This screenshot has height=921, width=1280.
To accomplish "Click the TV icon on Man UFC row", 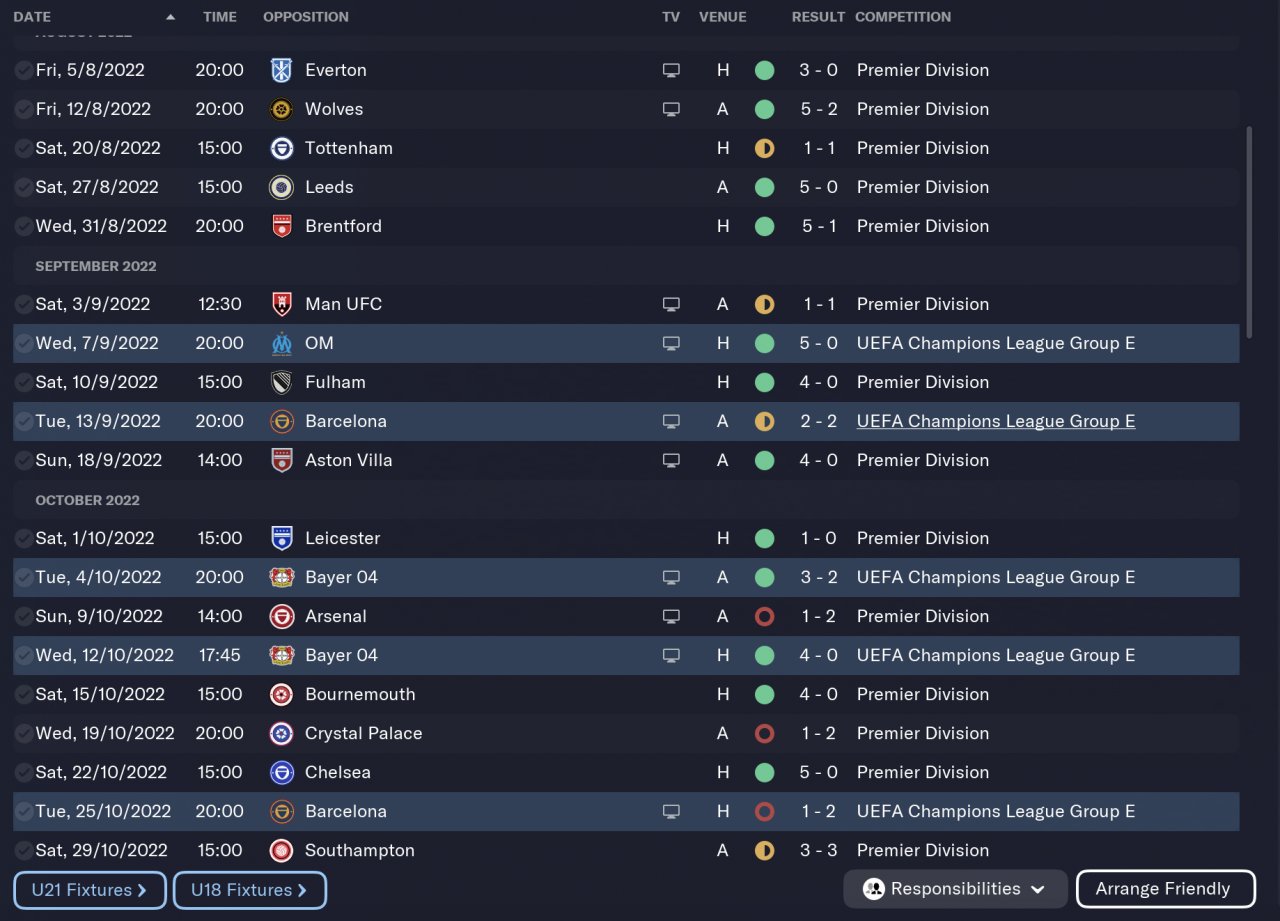I will 671,304.
